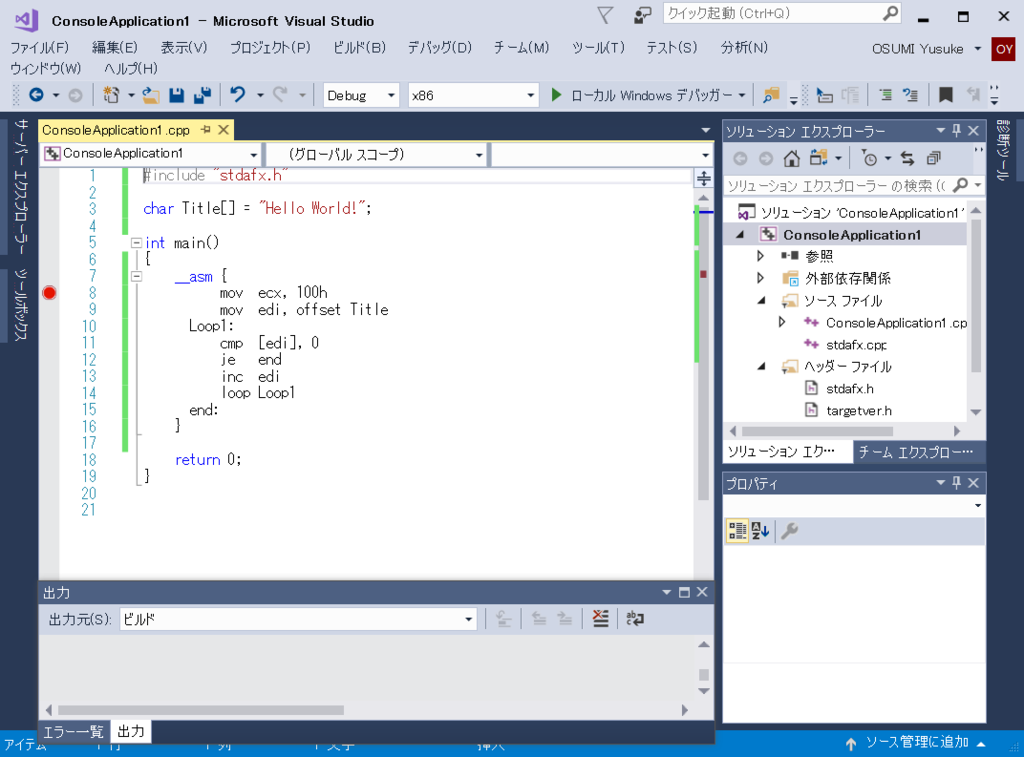Collapse the main() function outline box

coord(136,243)
